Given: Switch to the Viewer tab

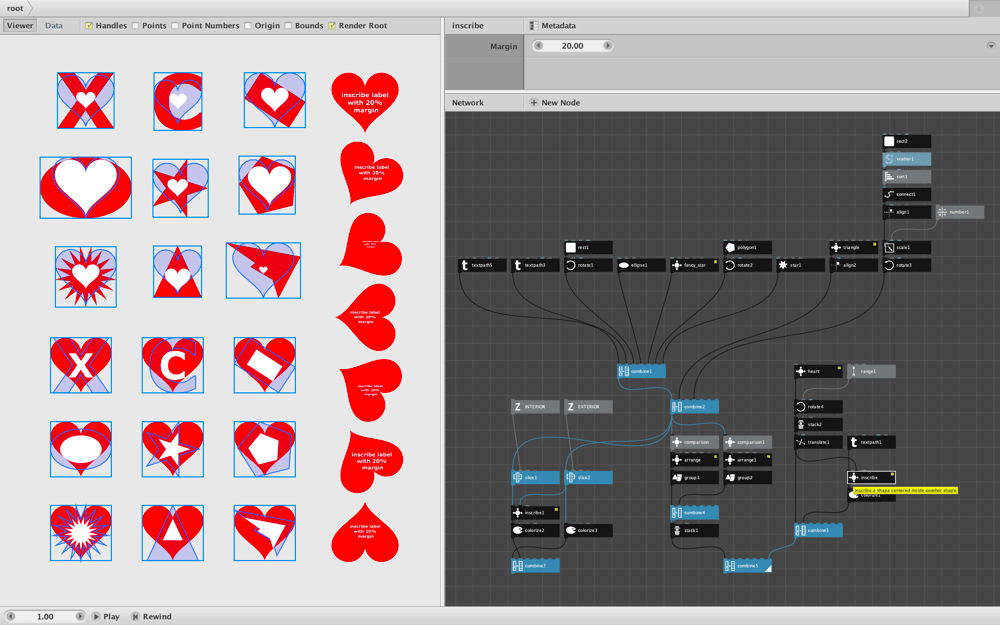Looking at the screenshot, I should point(20,26).
